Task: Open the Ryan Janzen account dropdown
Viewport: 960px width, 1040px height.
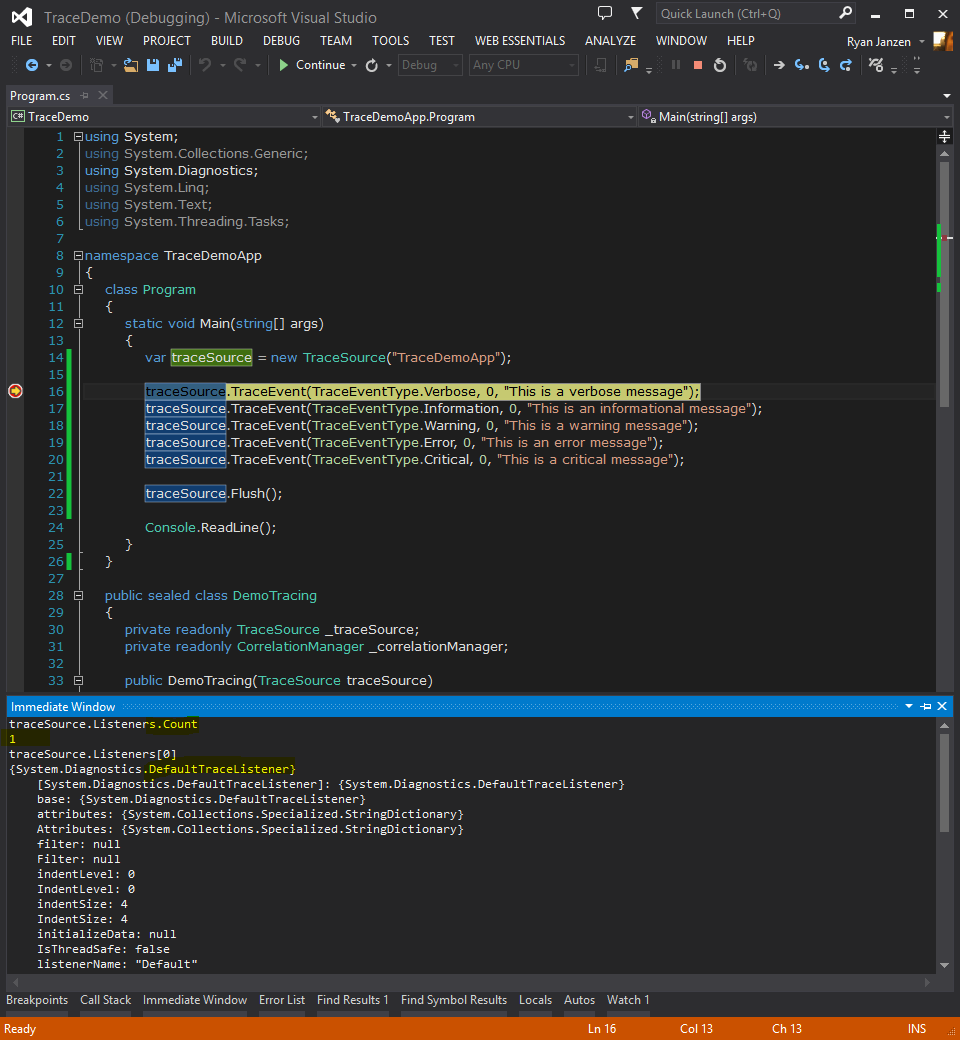Action: tap(922, 42)
